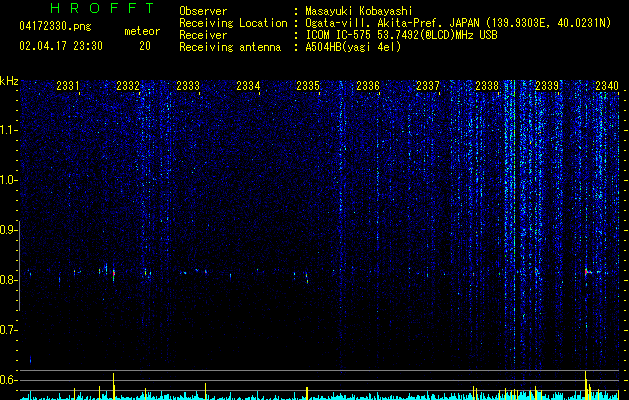Screen dimensions: 629x400
Task: Click the meteor count value 20
Action: (145, 46)
